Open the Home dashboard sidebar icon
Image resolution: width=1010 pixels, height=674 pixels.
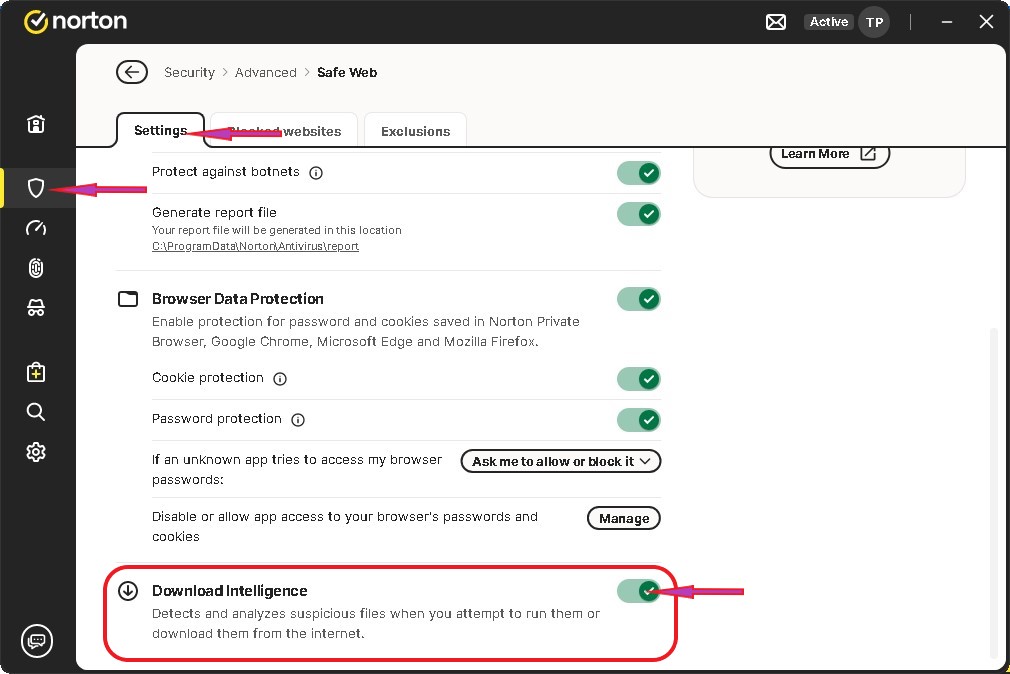point(36,124)
